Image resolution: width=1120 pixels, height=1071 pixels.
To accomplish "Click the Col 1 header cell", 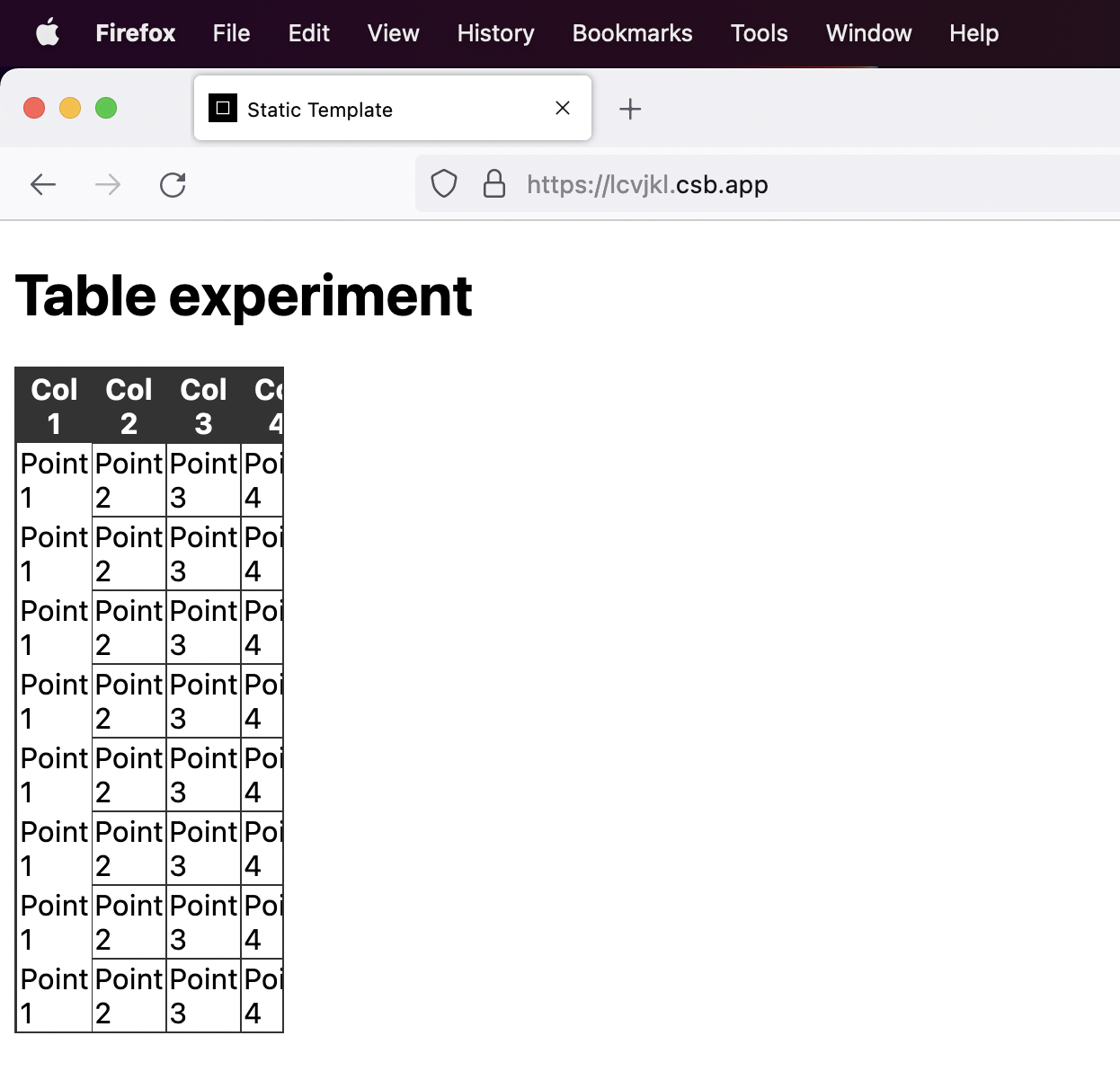I will click(54, 406).
